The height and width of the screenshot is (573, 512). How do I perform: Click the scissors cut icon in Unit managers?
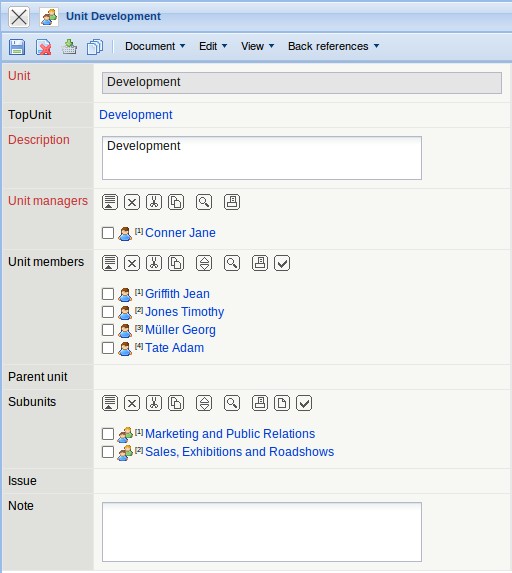[x=154, y=202]
